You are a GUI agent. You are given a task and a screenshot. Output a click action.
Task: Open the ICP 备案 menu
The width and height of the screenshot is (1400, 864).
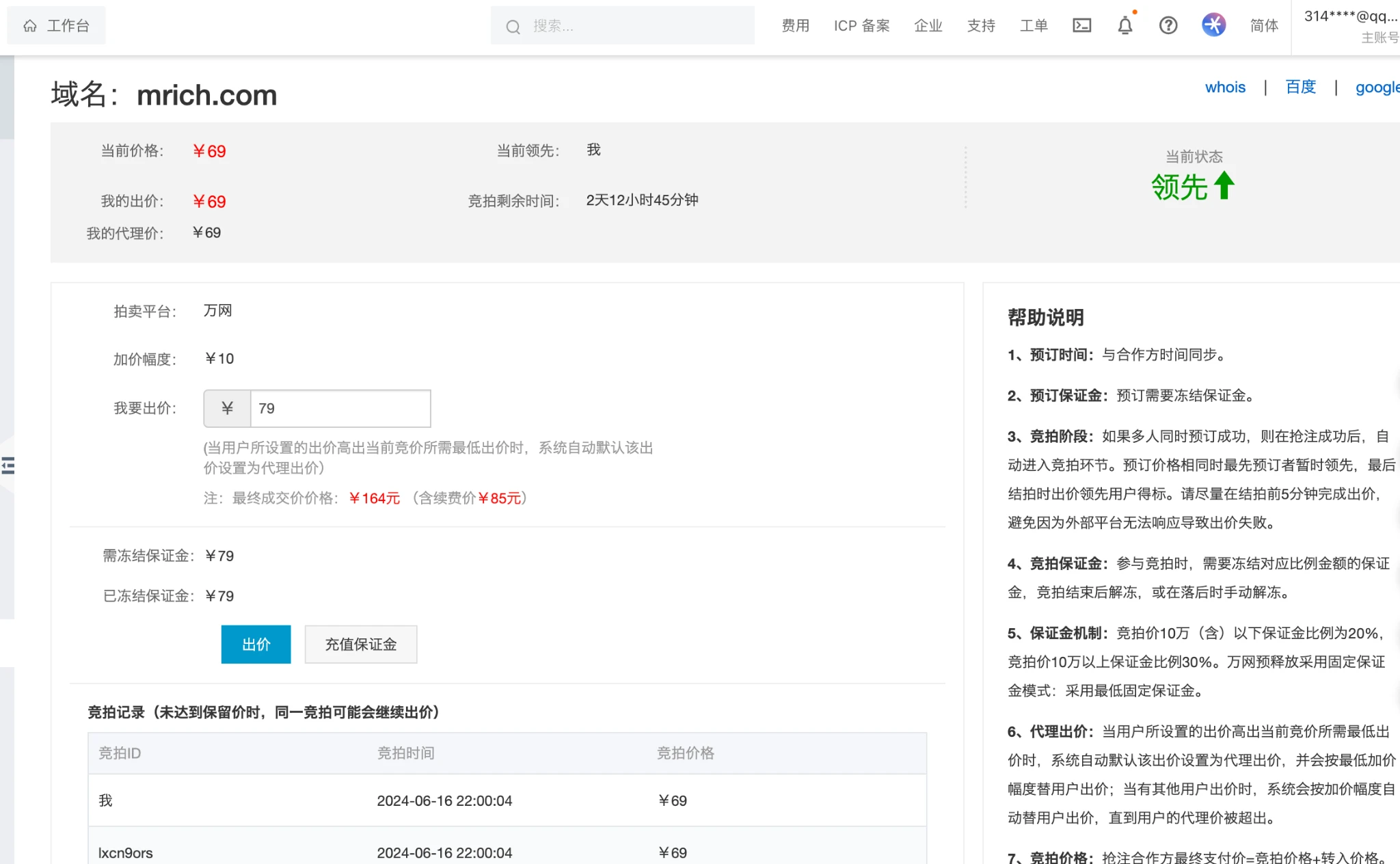pyautogui.click(x=861, y=26)
